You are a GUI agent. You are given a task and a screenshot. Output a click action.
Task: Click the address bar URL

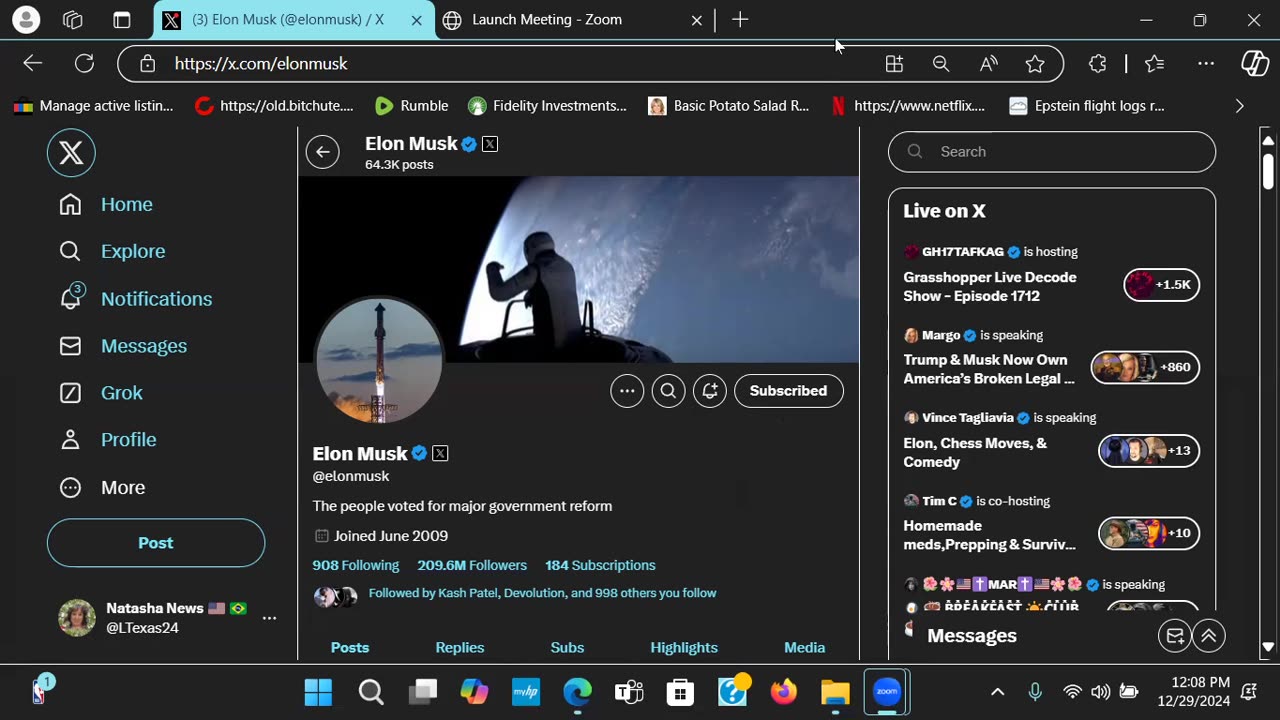261,64
